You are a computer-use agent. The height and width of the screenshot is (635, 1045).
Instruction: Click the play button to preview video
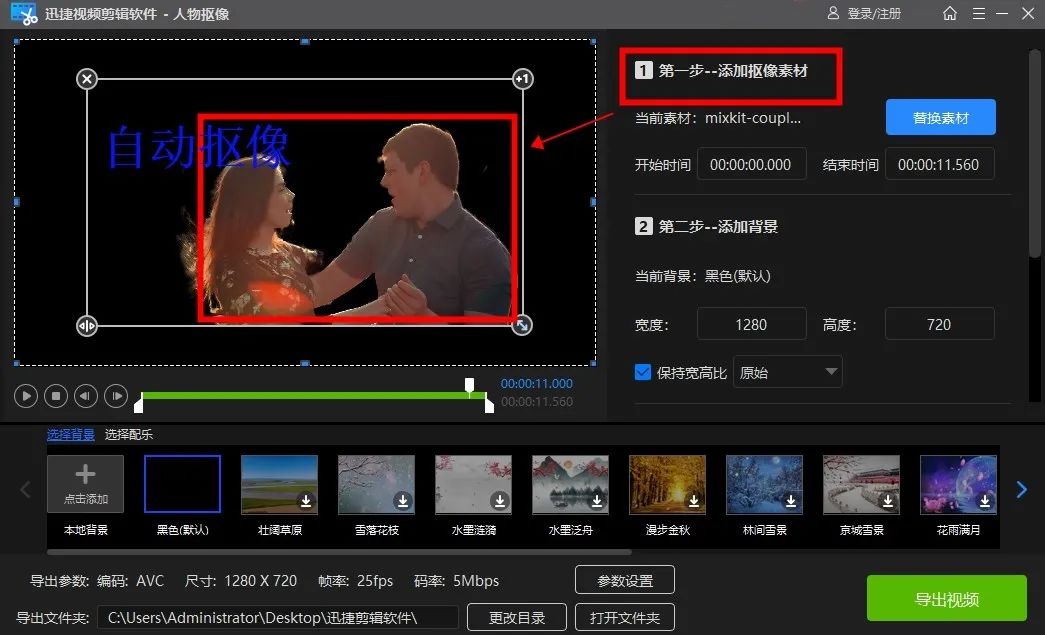click(x=26, y=396)
